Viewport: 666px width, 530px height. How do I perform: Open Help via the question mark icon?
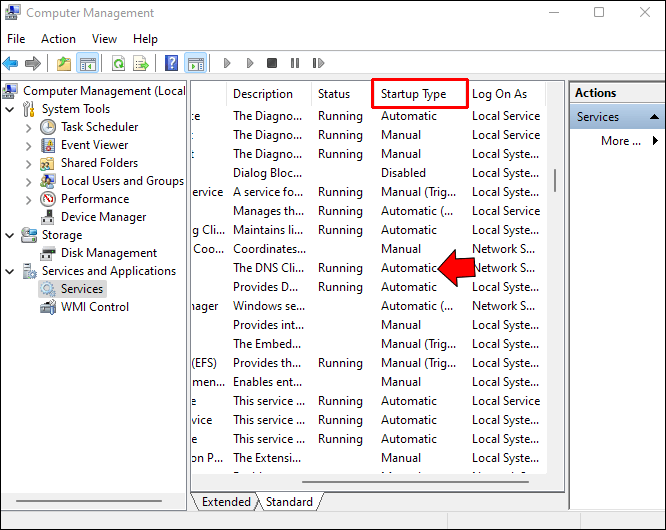tap(171, 64)
